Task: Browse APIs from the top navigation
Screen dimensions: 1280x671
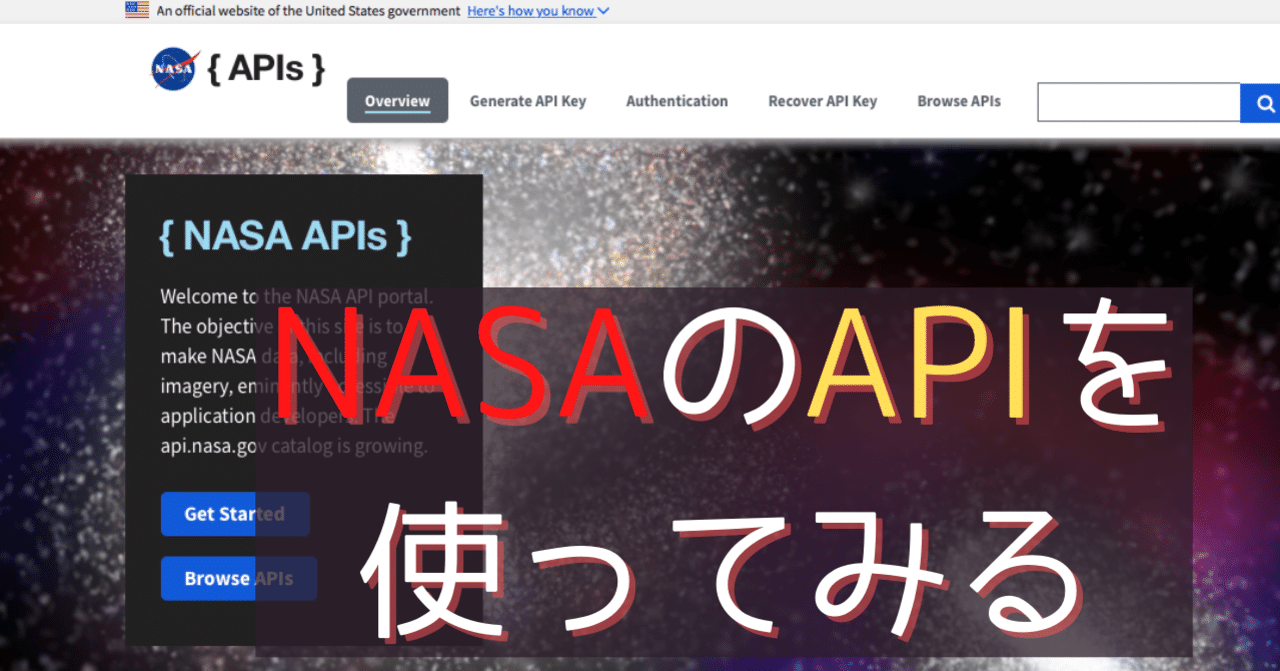Action: point(959,101)
